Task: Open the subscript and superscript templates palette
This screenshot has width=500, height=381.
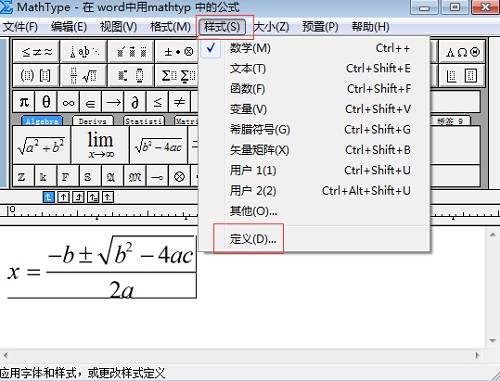Action: tap(131, 76)
